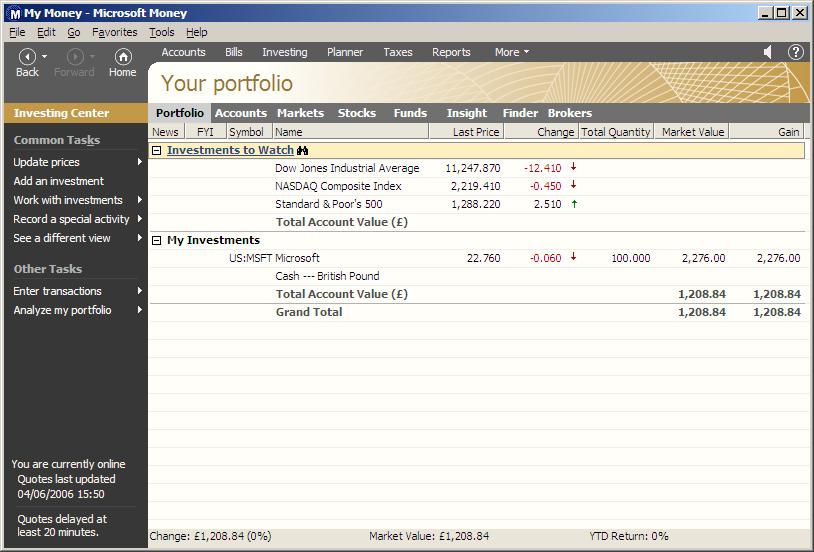814x552 pixels.
Task: Select the Cash --- British Pound row
Action: (477, 276)
